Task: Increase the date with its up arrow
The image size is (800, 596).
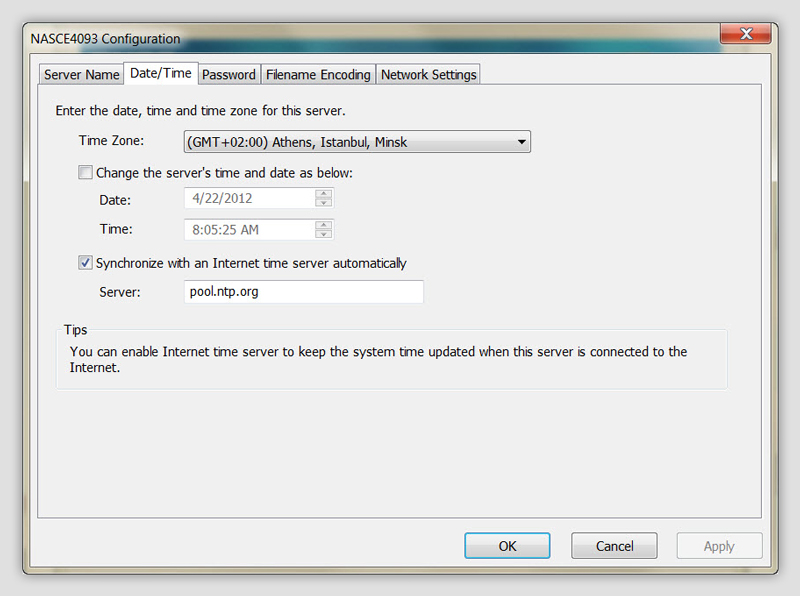Action: [323, 193]
